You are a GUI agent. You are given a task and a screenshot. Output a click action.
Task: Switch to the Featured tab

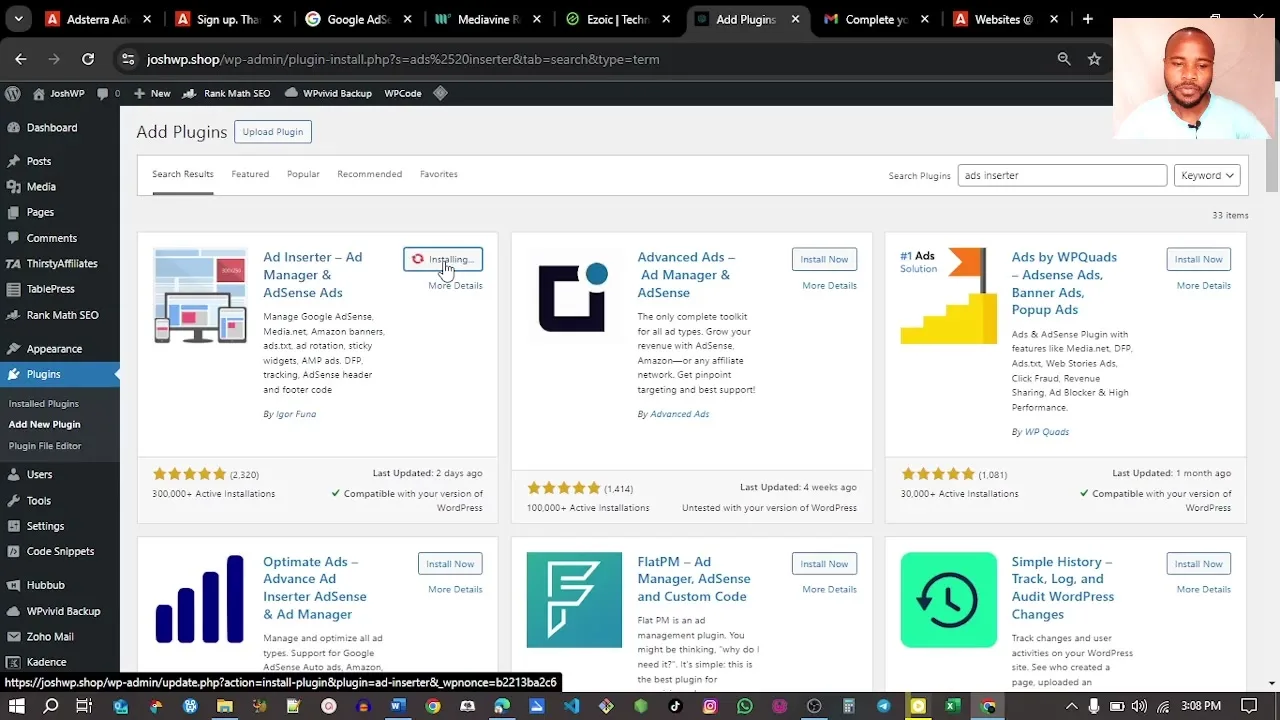tap(250, 174)
